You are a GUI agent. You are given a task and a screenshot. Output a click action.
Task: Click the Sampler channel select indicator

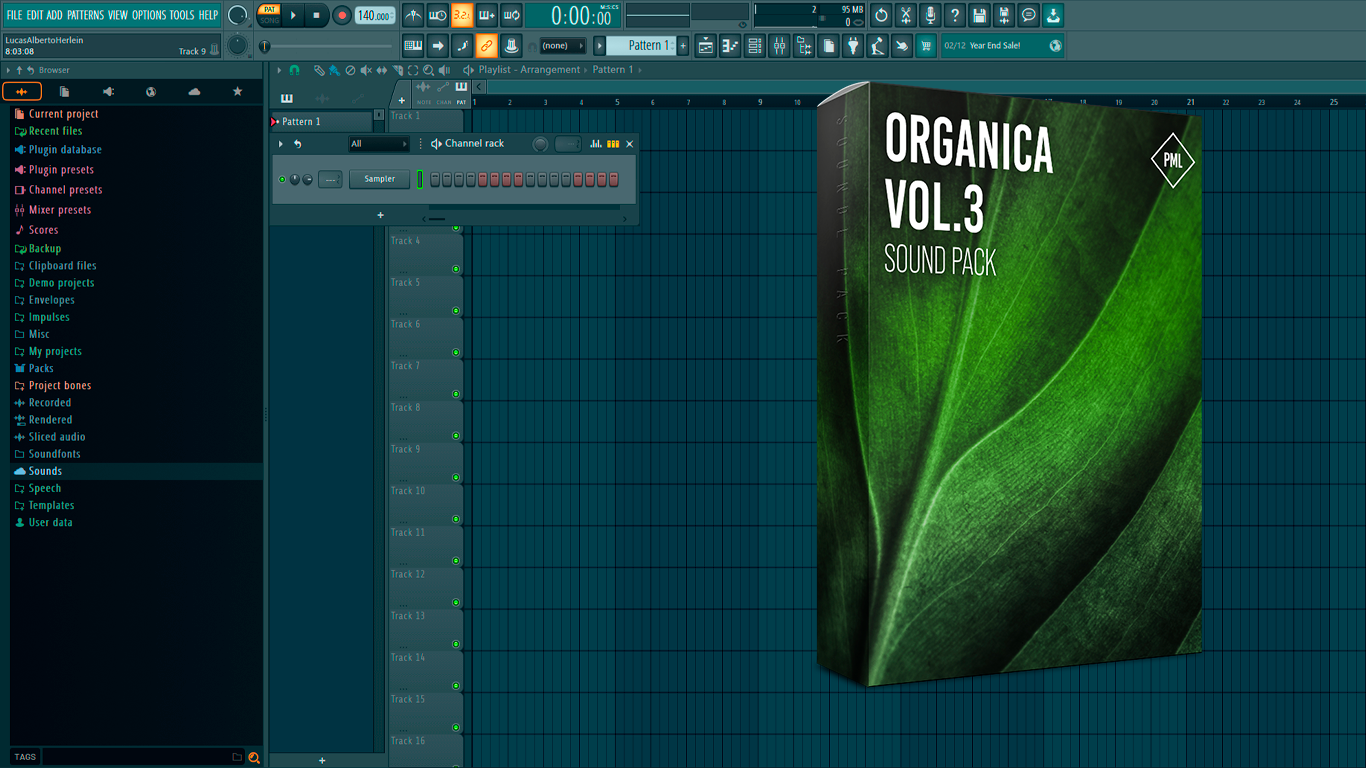(x=421, y=179)
